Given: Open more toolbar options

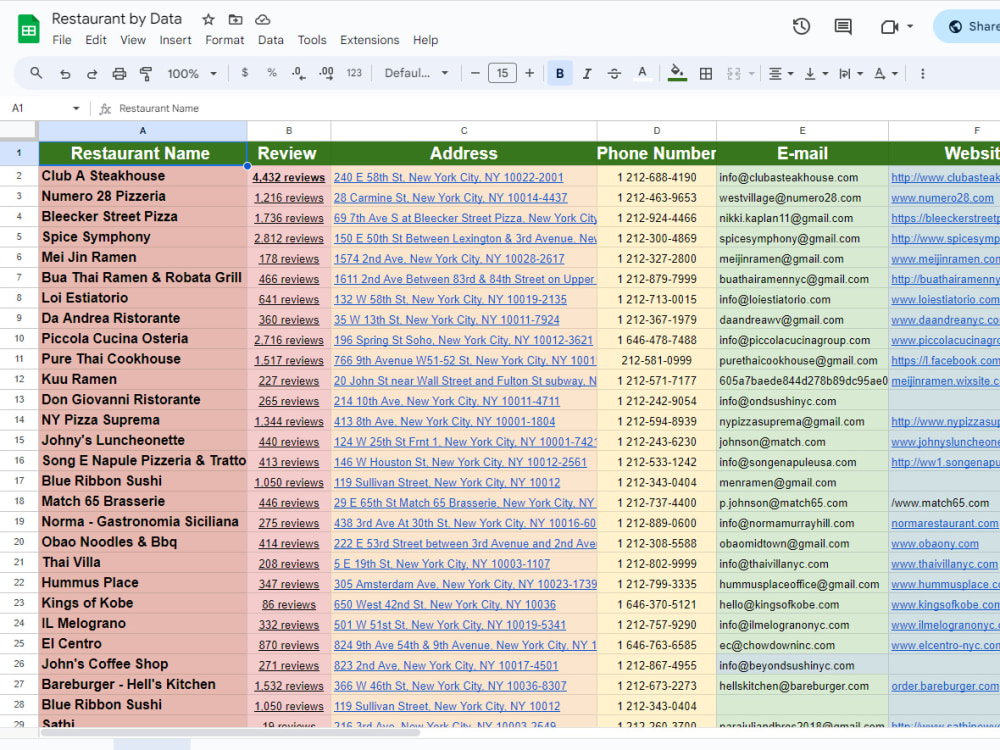Looking at the screenshot, I should 922,74.
